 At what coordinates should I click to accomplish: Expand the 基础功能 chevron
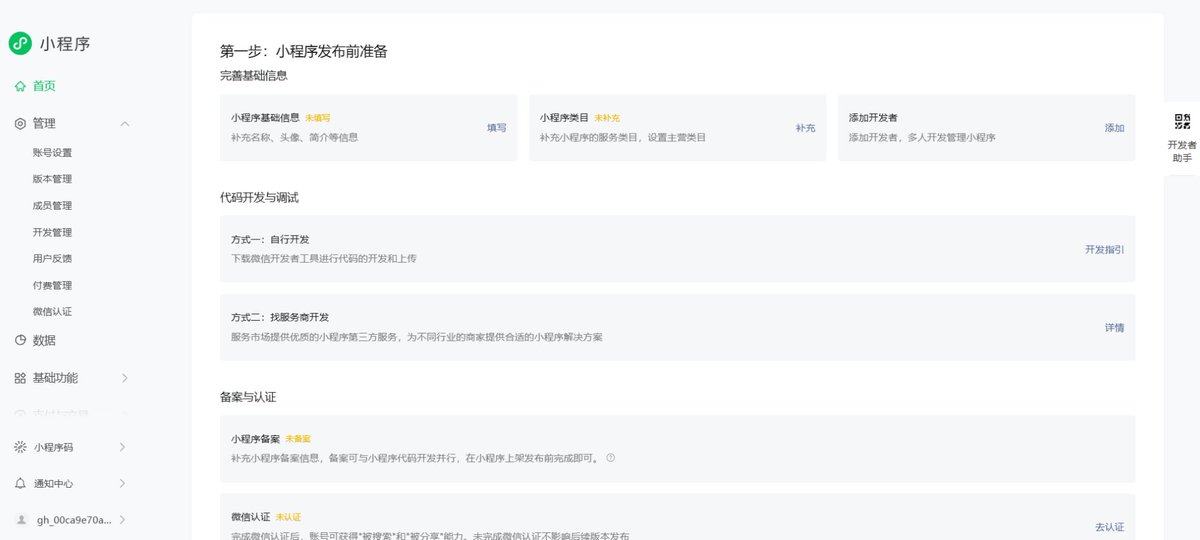pyautogui.click(x=124, y=378)
